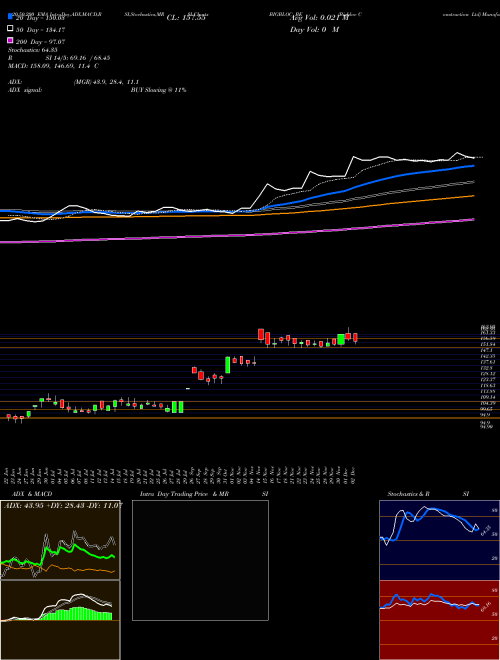Click the tall green candle near 142 price level
Viewport: 500px width, 660px height.
pos(228,365)
